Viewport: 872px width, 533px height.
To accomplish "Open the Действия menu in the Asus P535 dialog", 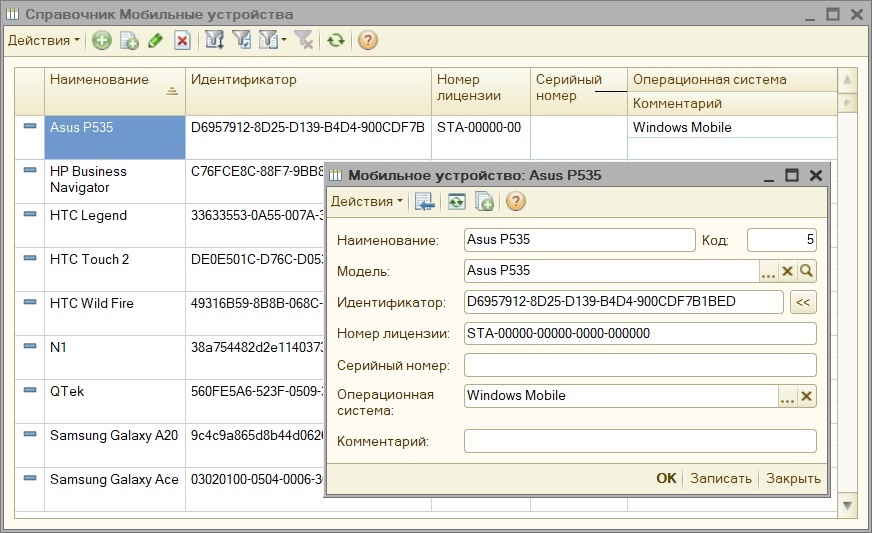I will (x=366, y=201).
